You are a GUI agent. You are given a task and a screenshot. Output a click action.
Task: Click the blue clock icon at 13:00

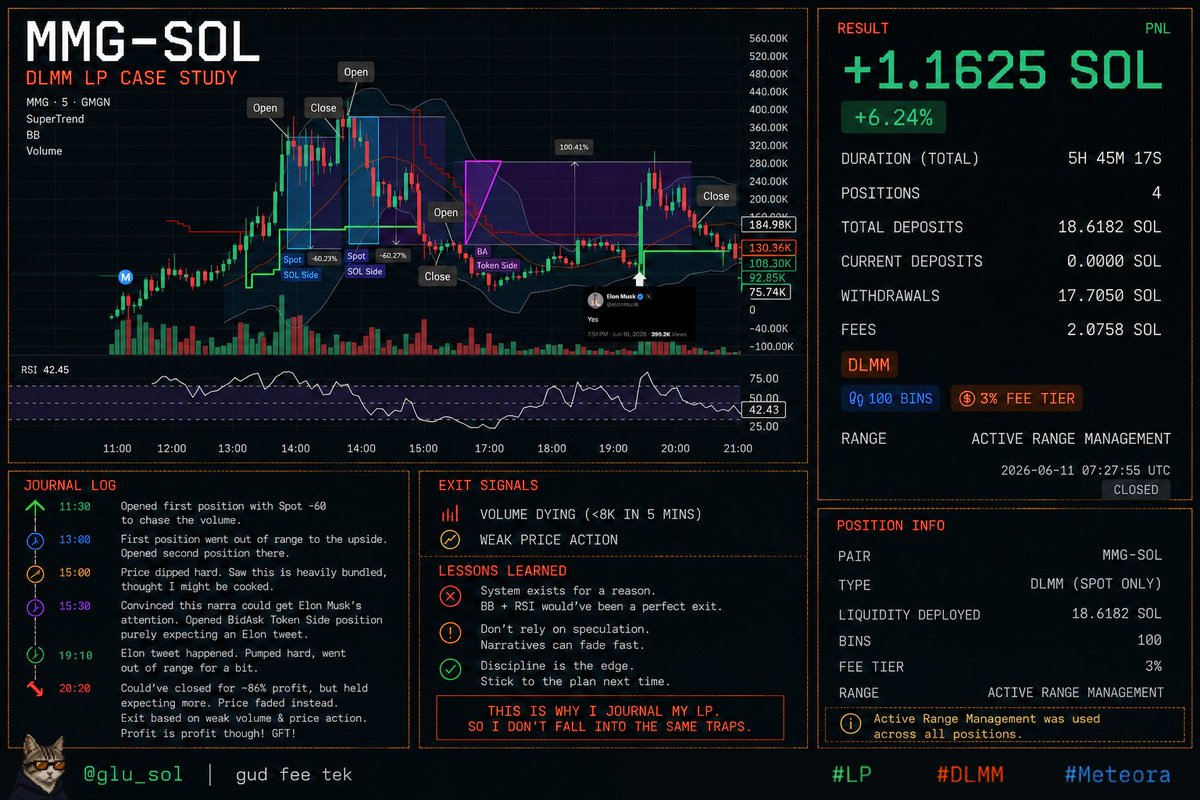pyautogui.click(x=35, y=541)
